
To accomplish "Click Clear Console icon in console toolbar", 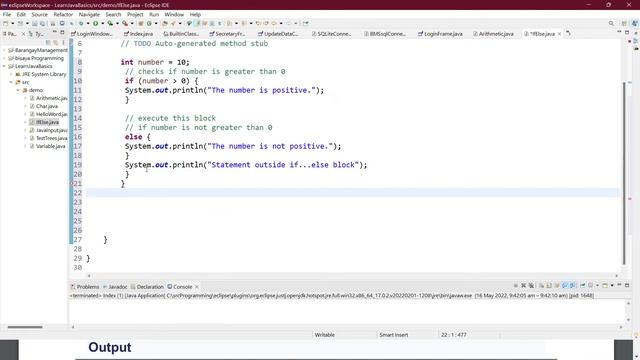I will tap(541, 286).
